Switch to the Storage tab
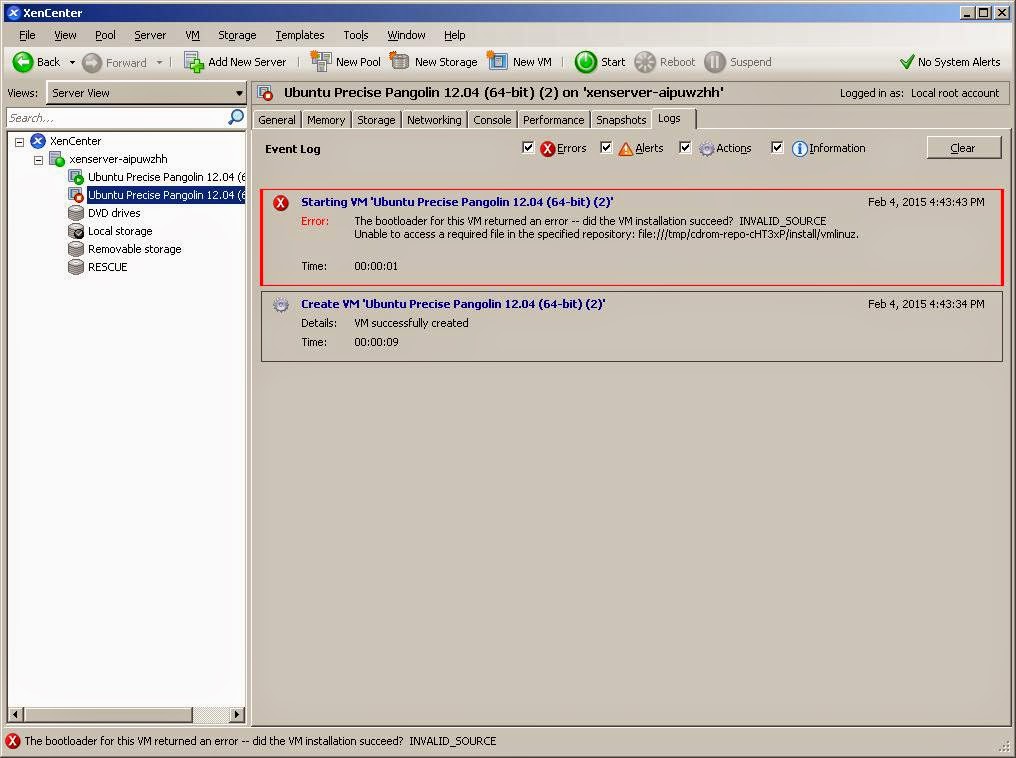This screenshot has width=1016, height=758. tap(376, 120)
